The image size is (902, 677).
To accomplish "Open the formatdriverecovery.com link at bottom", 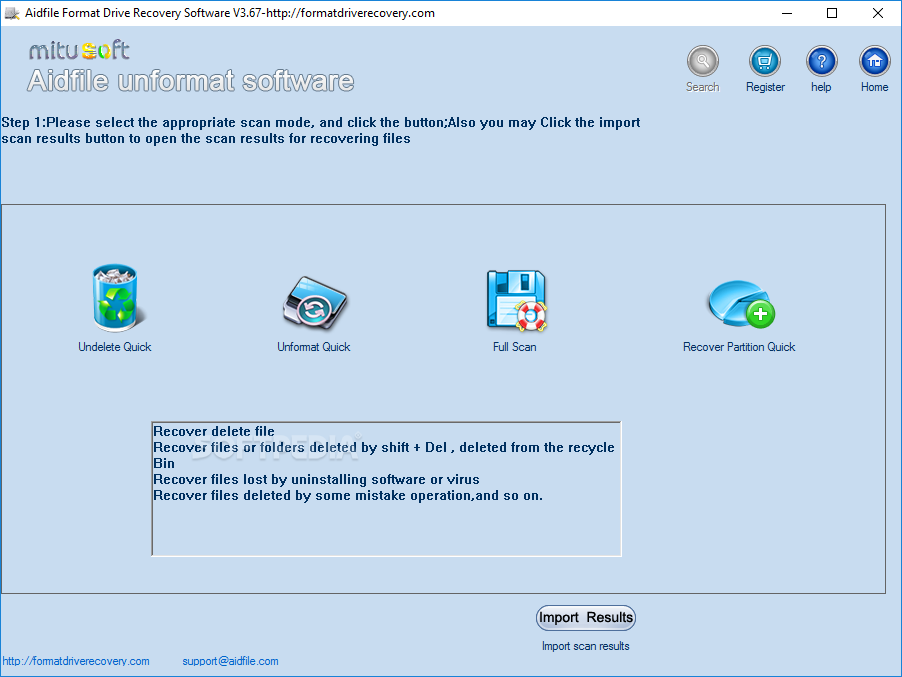I will pos(76,661).
